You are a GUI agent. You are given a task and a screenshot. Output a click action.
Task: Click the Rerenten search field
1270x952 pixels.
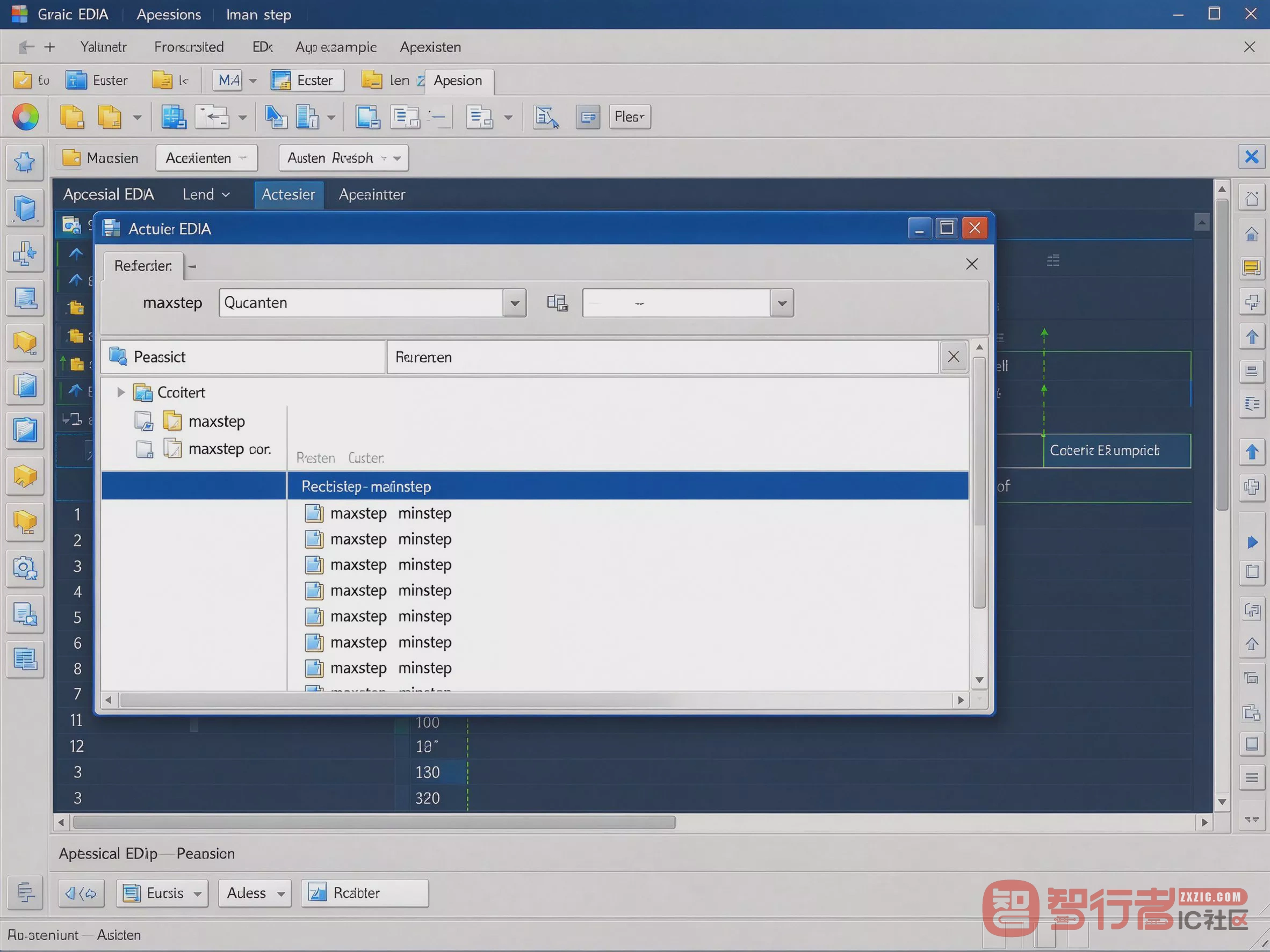pyautogui.click(x=662, y=357)
